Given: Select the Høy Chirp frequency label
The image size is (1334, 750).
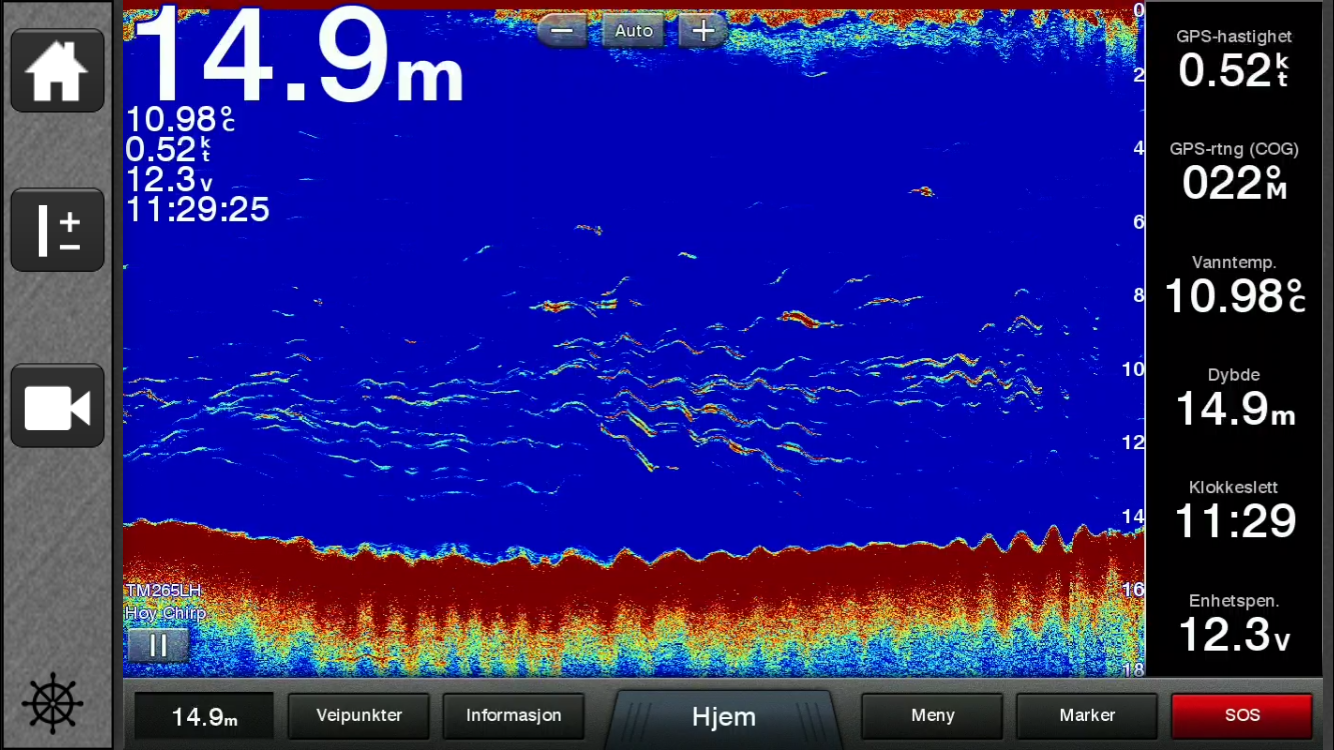Looking at the screenshot, I should [165, 613].
